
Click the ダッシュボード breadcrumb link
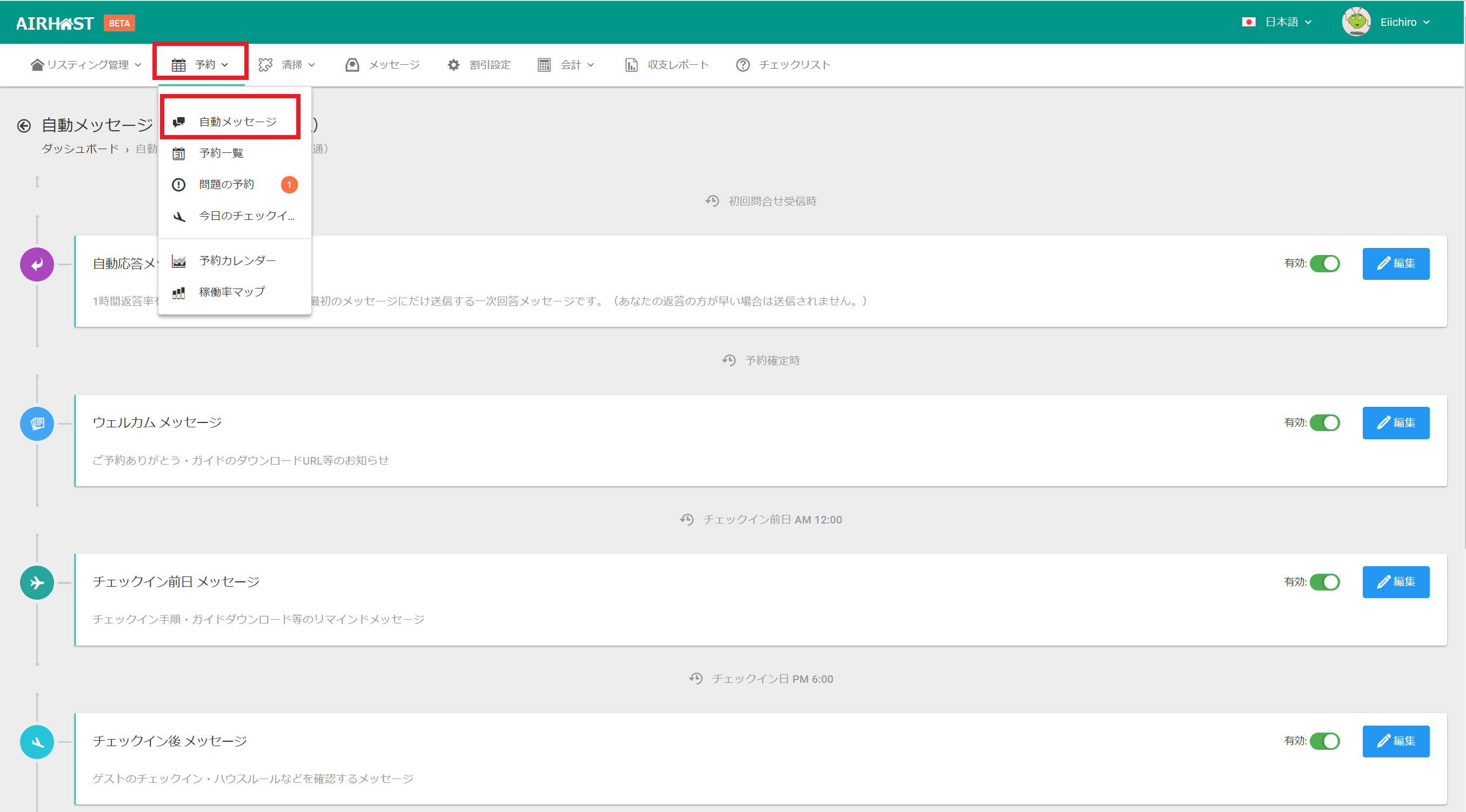[x=80, y=149]
